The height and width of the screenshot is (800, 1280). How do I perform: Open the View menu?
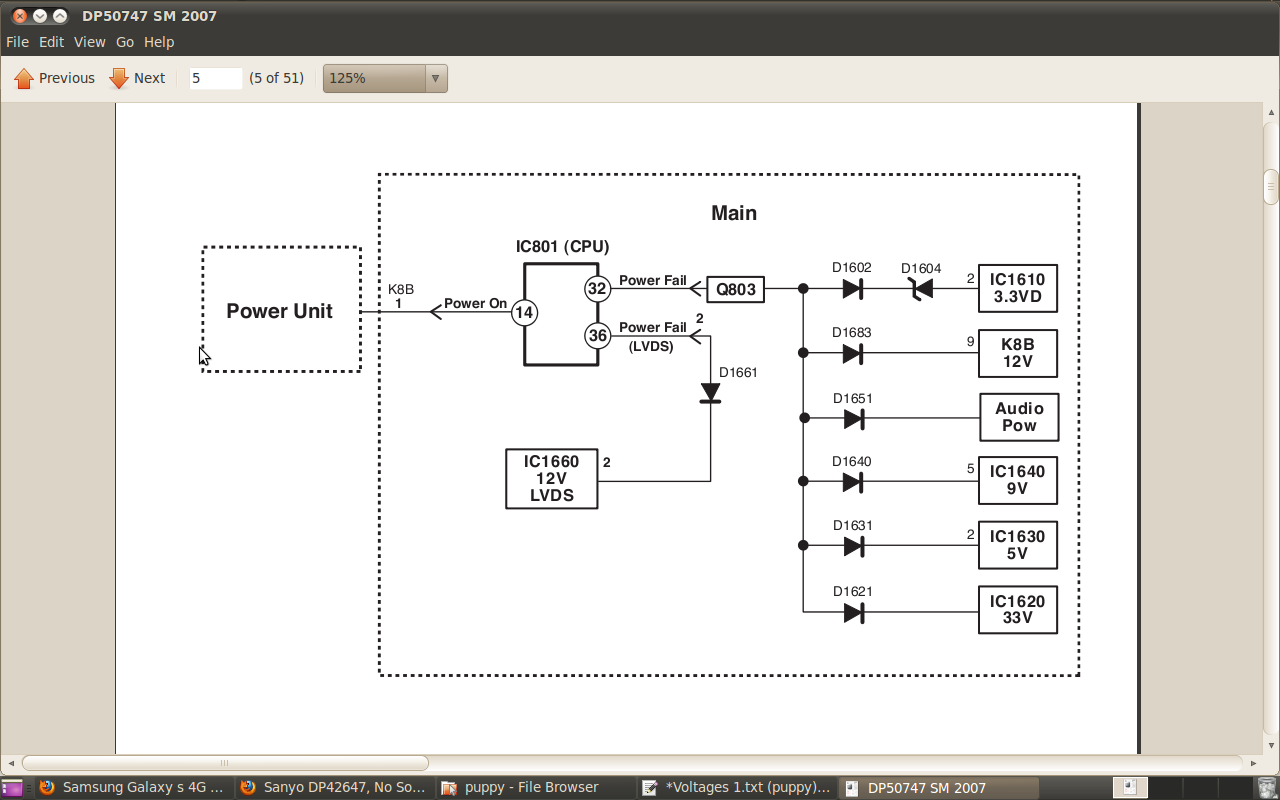[x=89, y=42]
